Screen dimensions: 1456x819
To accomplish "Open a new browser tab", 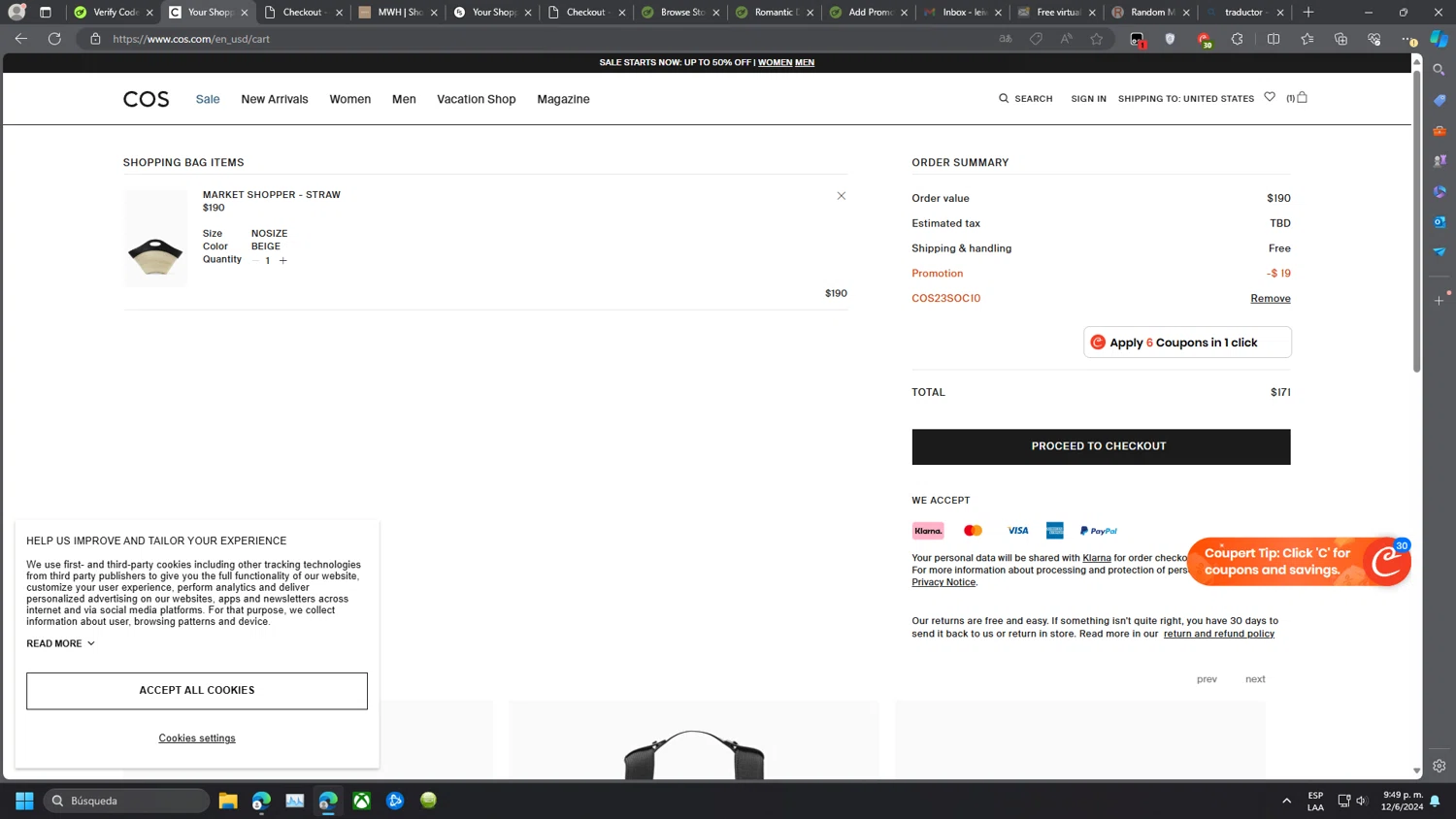I will tap(1307, 13).
